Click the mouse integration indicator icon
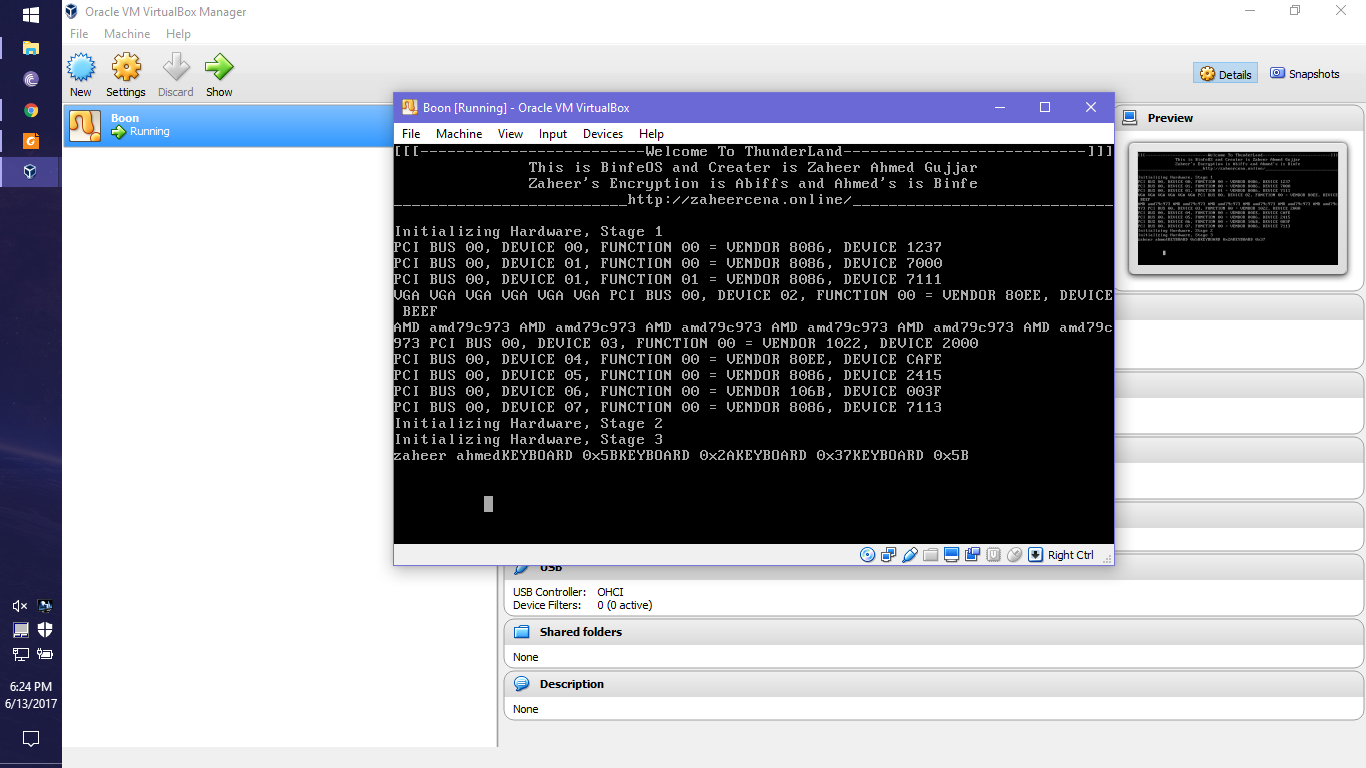 click(1014, 555)
